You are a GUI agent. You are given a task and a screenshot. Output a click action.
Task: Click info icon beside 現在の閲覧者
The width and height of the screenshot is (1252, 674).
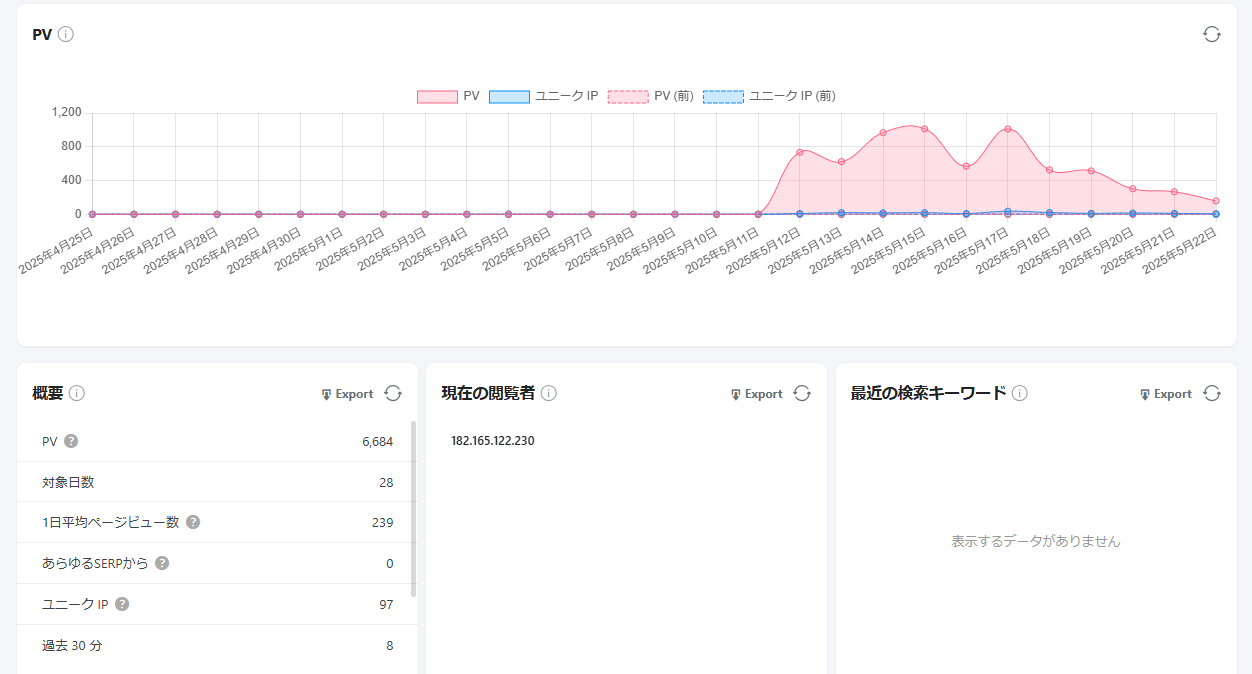pos(549,393)
